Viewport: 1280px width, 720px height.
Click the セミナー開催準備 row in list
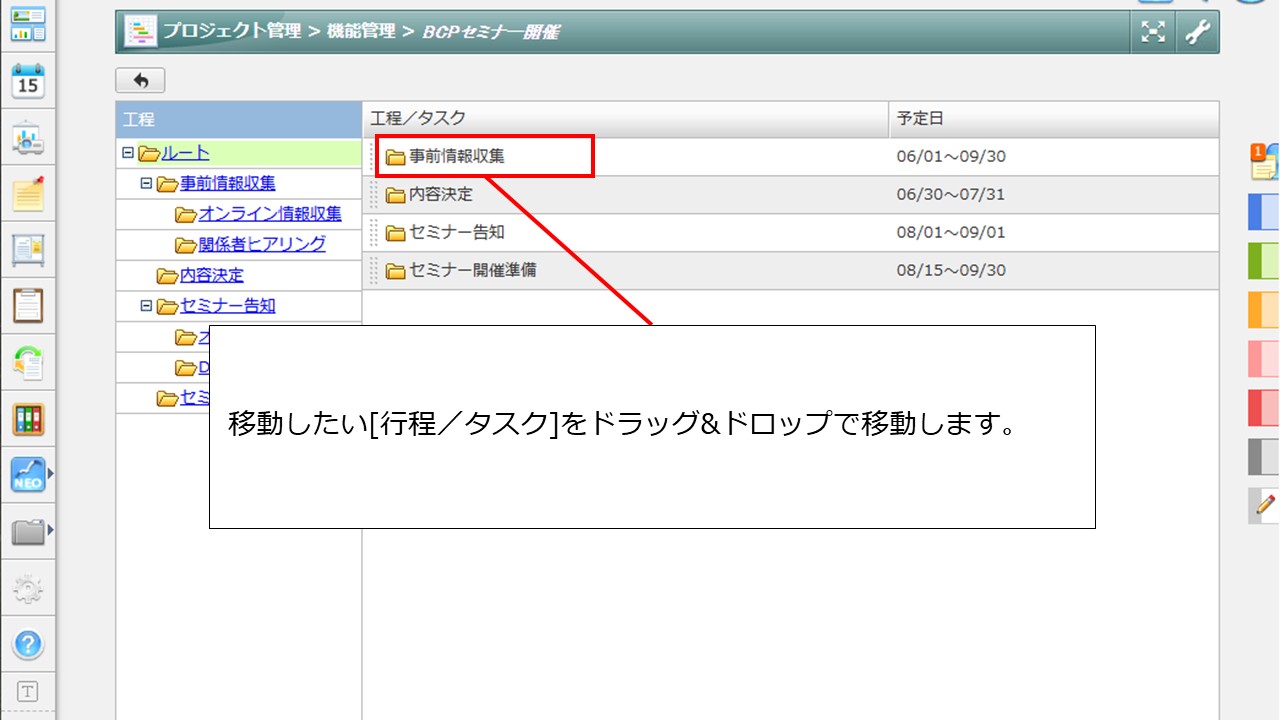click(472, 270)
